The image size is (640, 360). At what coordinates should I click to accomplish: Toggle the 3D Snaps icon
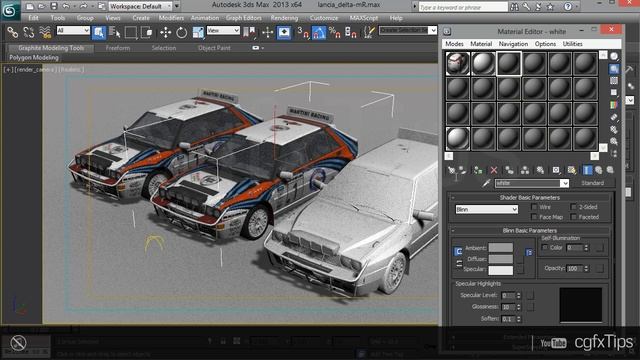(303, 32)
